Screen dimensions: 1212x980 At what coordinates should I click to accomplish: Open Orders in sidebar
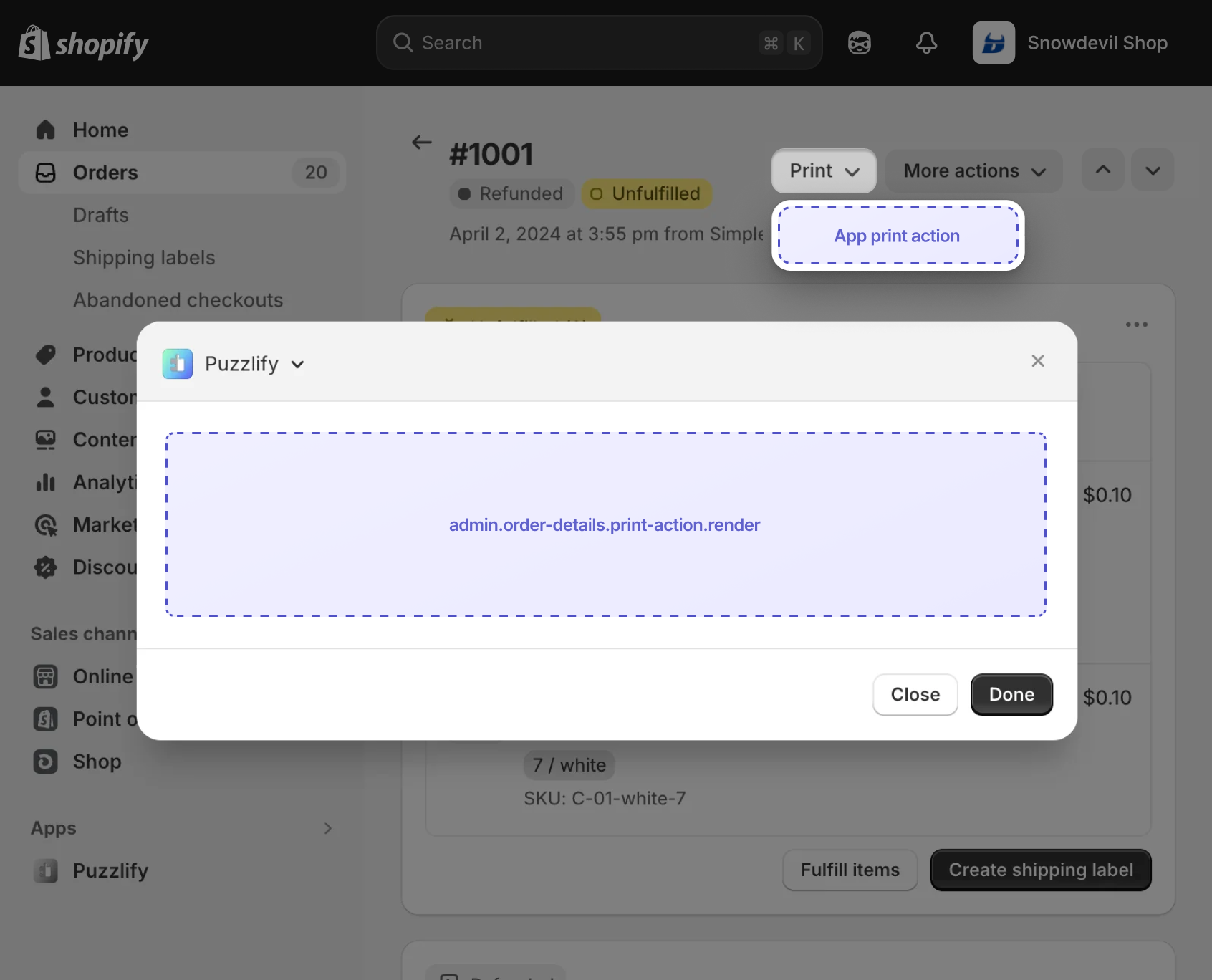coord(182,173)
